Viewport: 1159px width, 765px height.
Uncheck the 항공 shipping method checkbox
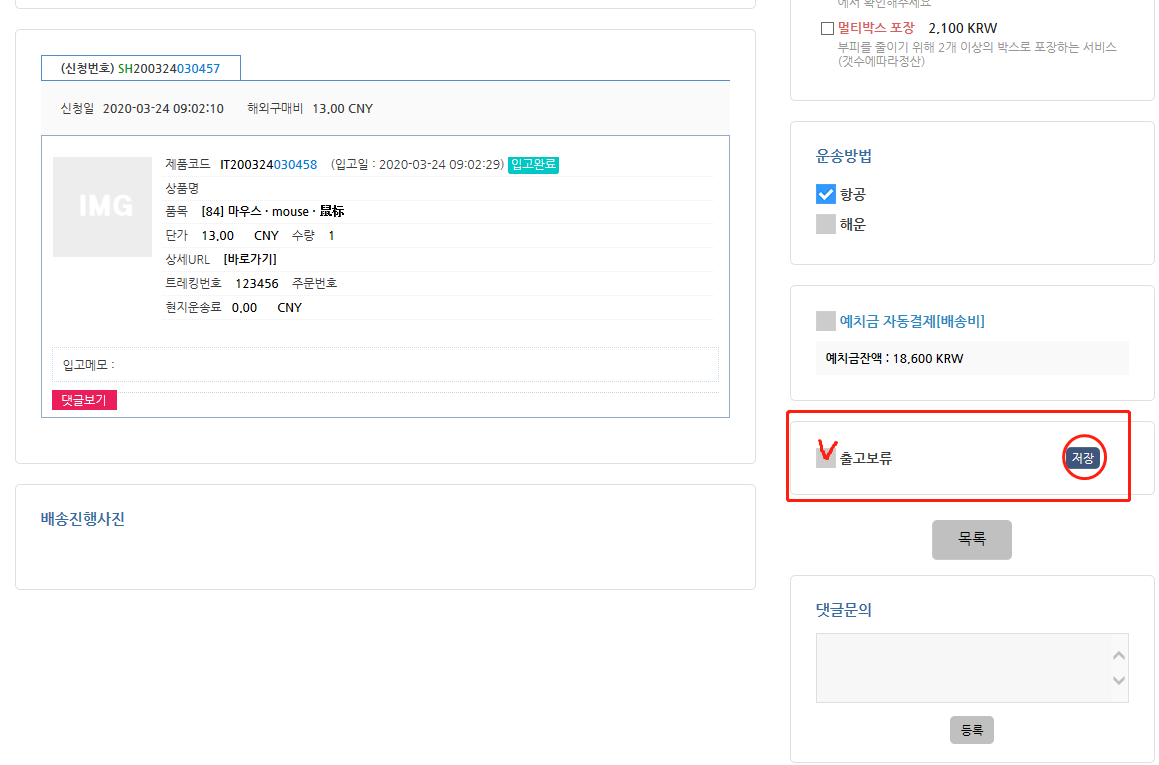pyautogui.click(x=826, y=194)
